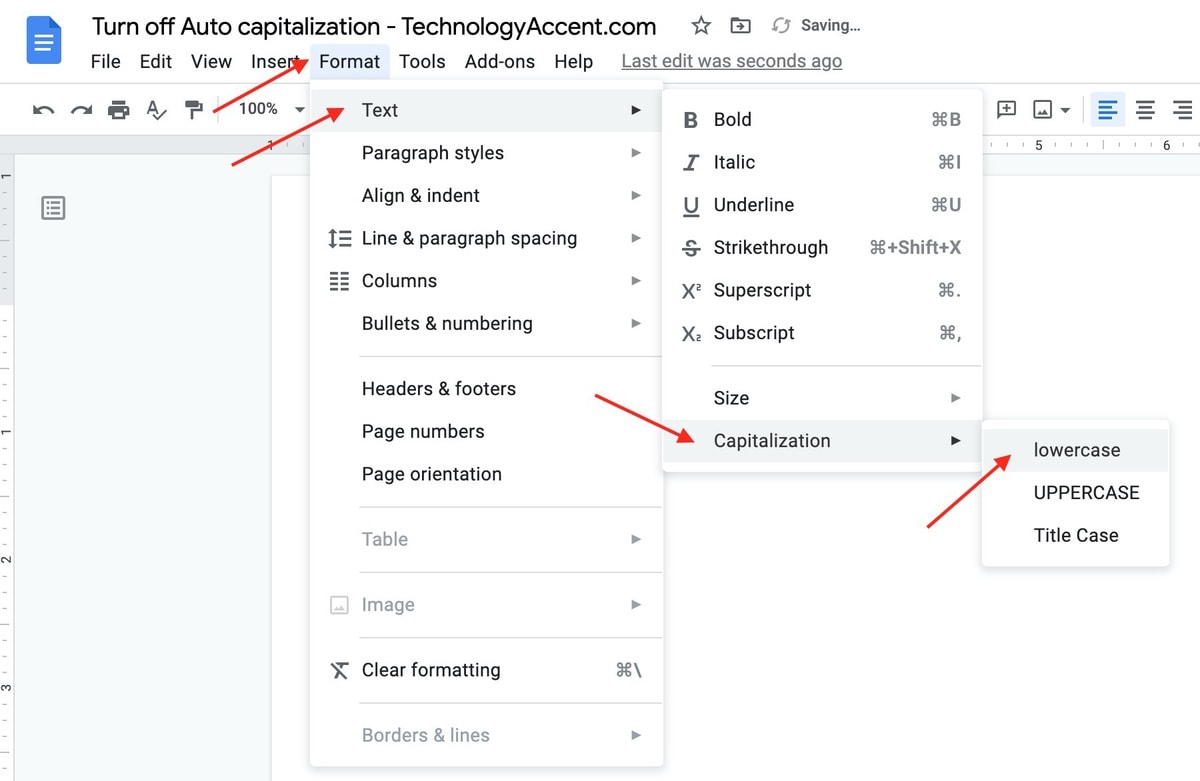1200x781 pixels.
Task: Toggle Underline in the Text submenu
Action: [753, 204]
